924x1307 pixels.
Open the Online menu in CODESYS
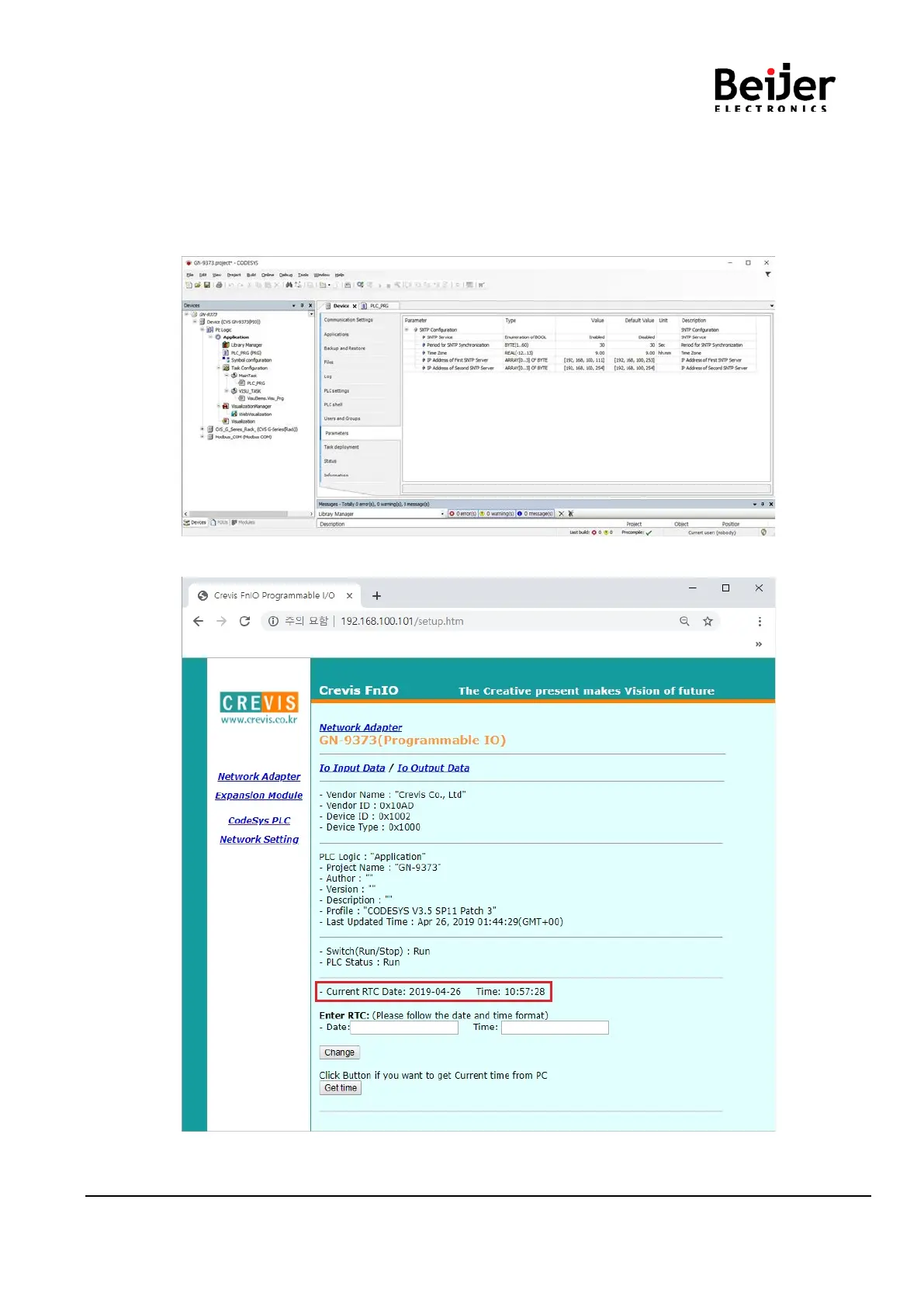point(268,275)
